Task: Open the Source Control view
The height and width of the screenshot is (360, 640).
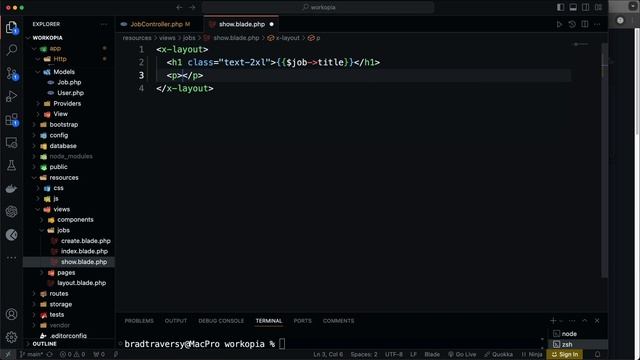Action: click(x=11, y=73)
